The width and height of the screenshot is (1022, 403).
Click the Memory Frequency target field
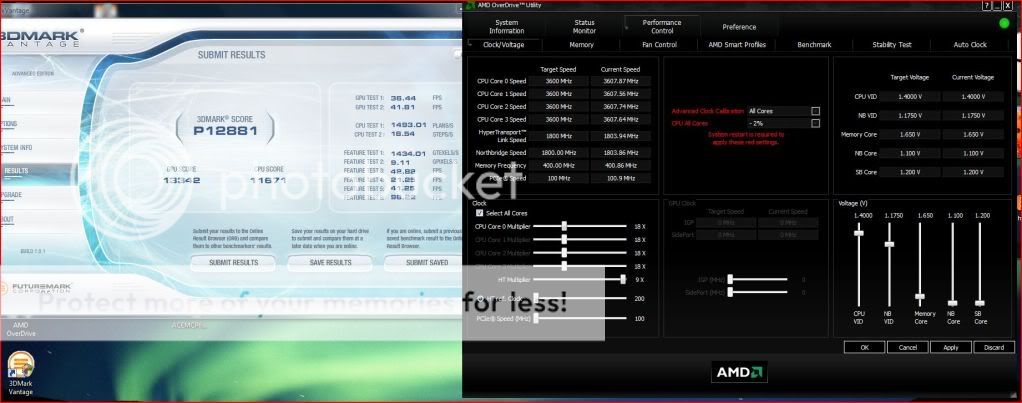click(x=558, y=166)
